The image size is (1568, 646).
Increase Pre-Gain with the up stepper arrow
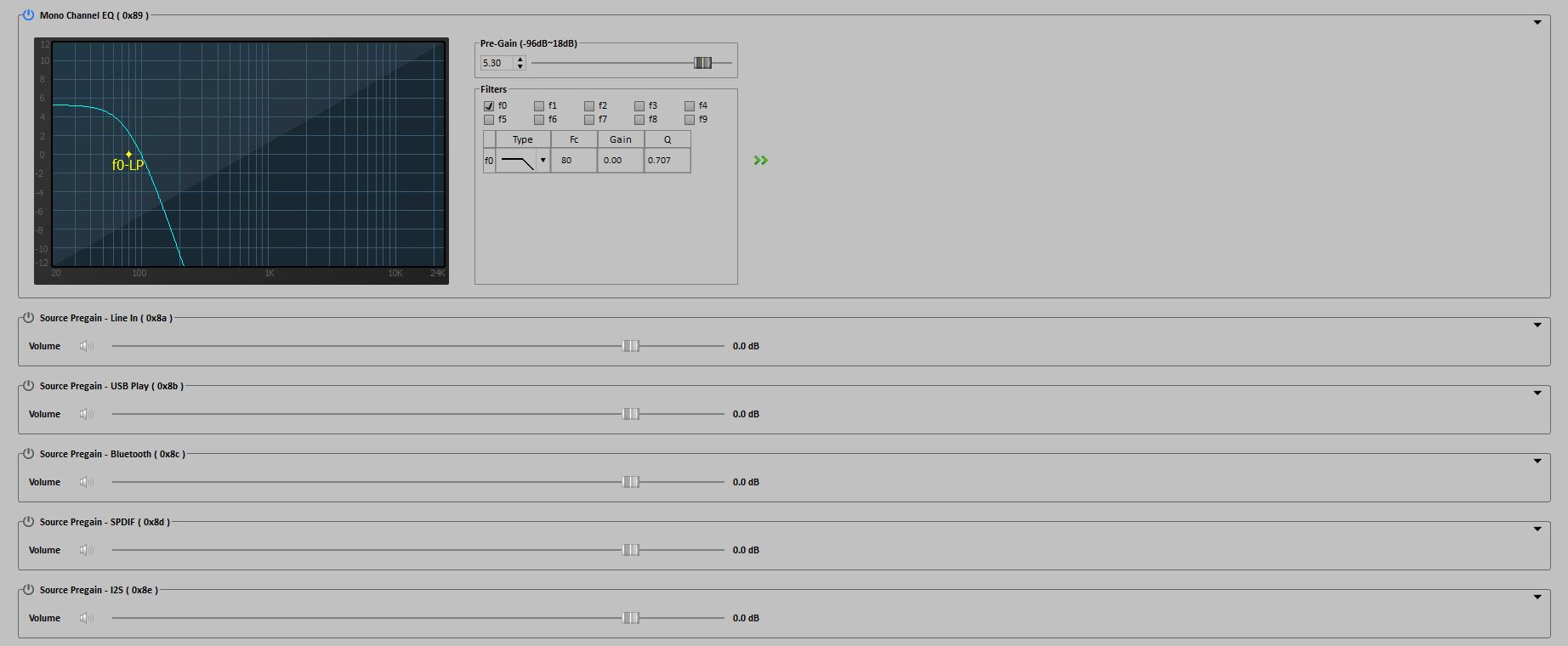[x=520, y=59]
